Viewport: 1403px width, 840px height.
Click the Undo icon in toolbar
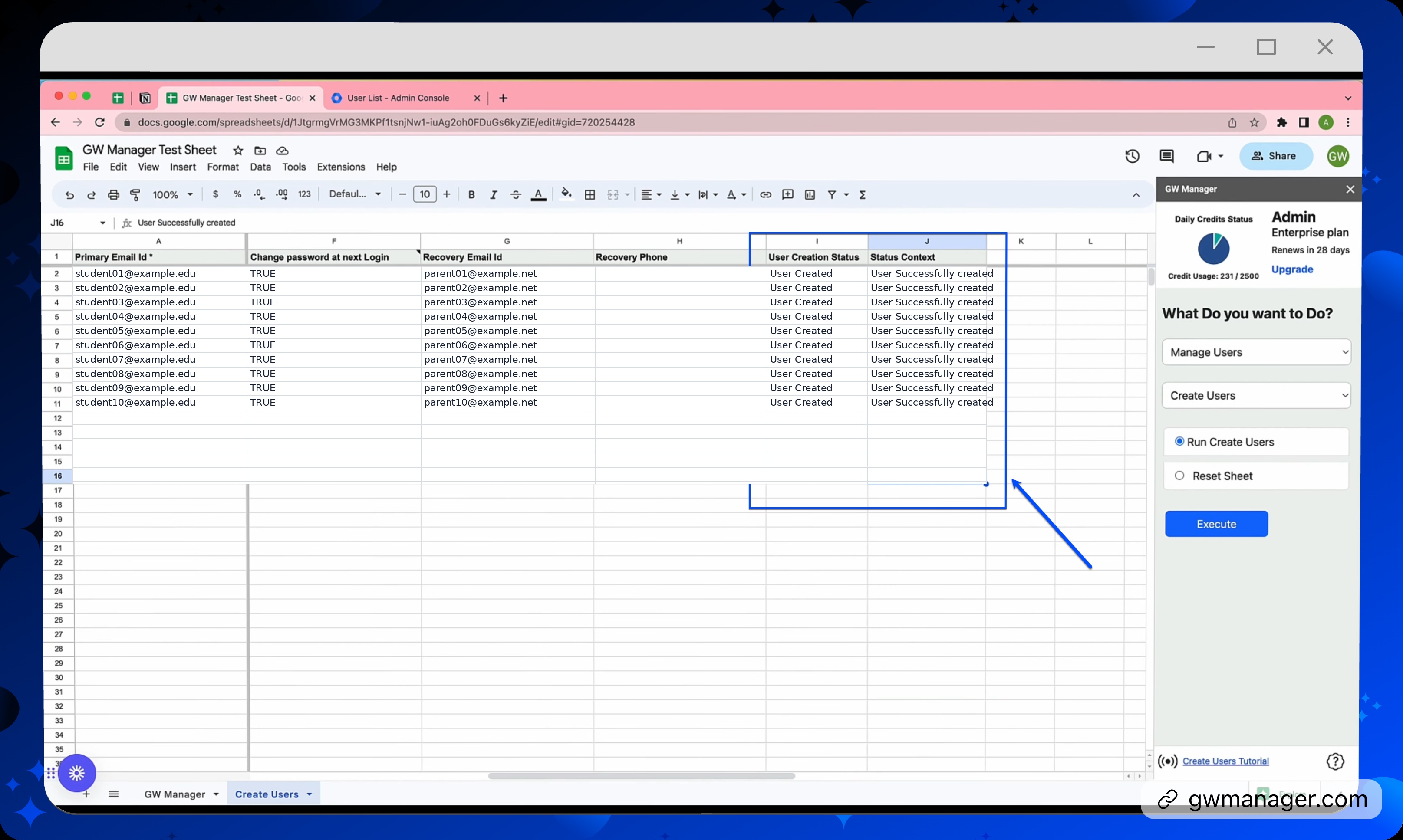coord(69,195)
